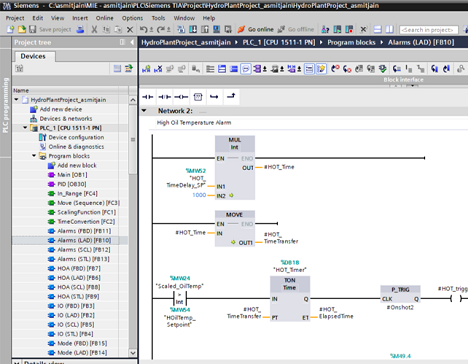The image size is (468, 364).
Task: Open the Online menu
Action: click(x=105, y=18)
